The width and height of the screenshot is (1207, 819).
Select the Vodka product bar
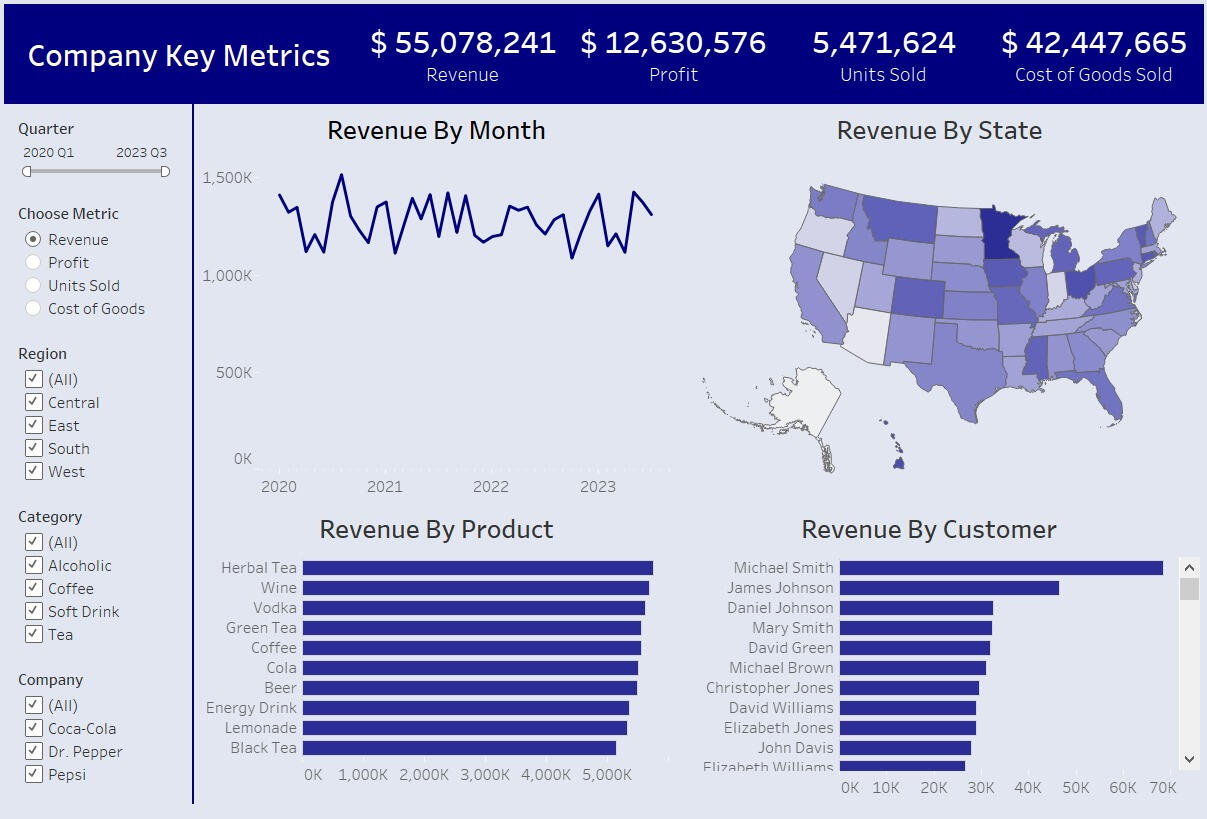[x=474, y=608]
